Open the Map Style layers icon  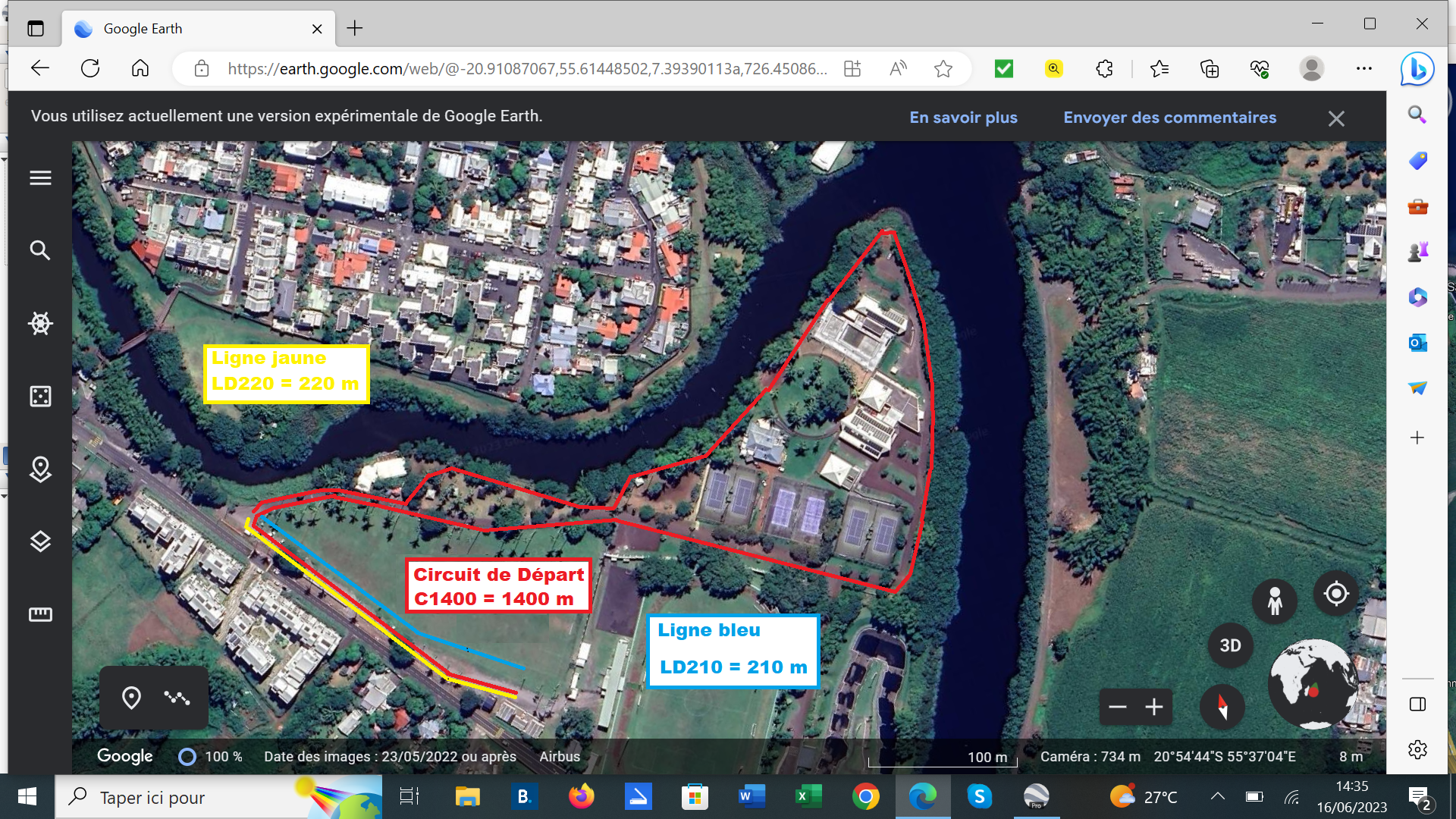[x=40, y=541]
